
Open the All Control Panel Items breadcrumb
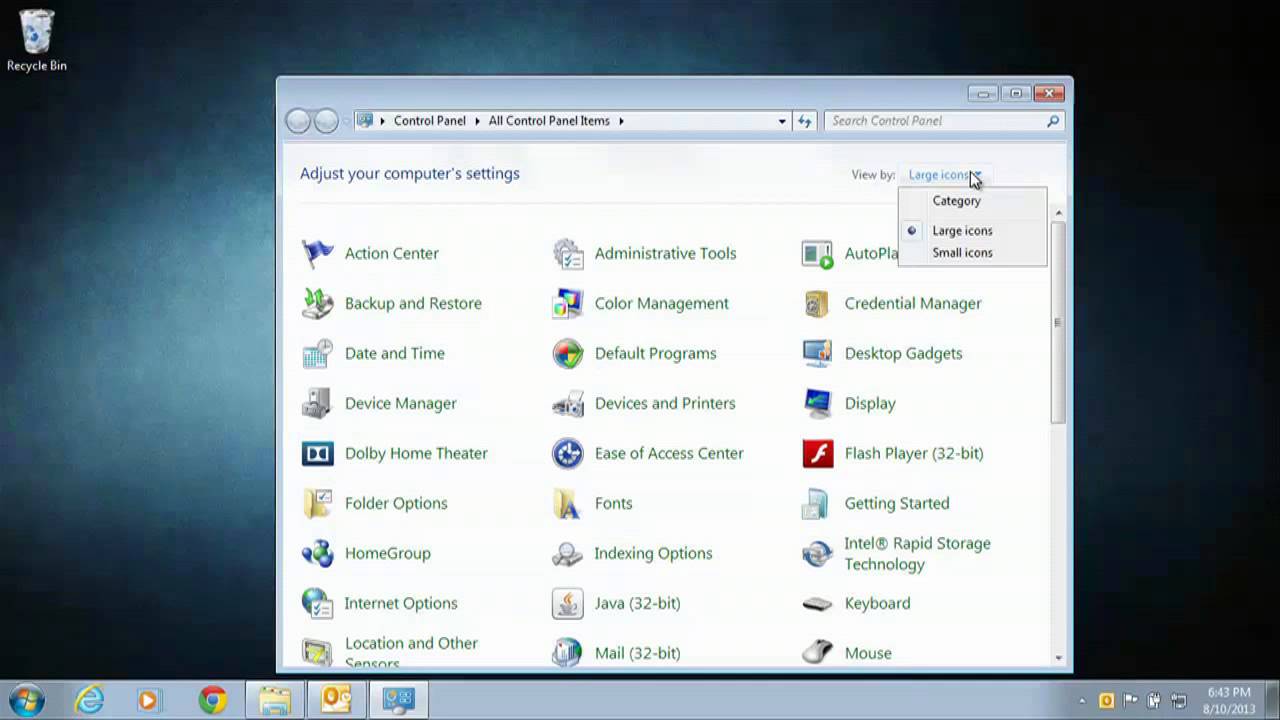pyautogui.click(x=548, y=120)
